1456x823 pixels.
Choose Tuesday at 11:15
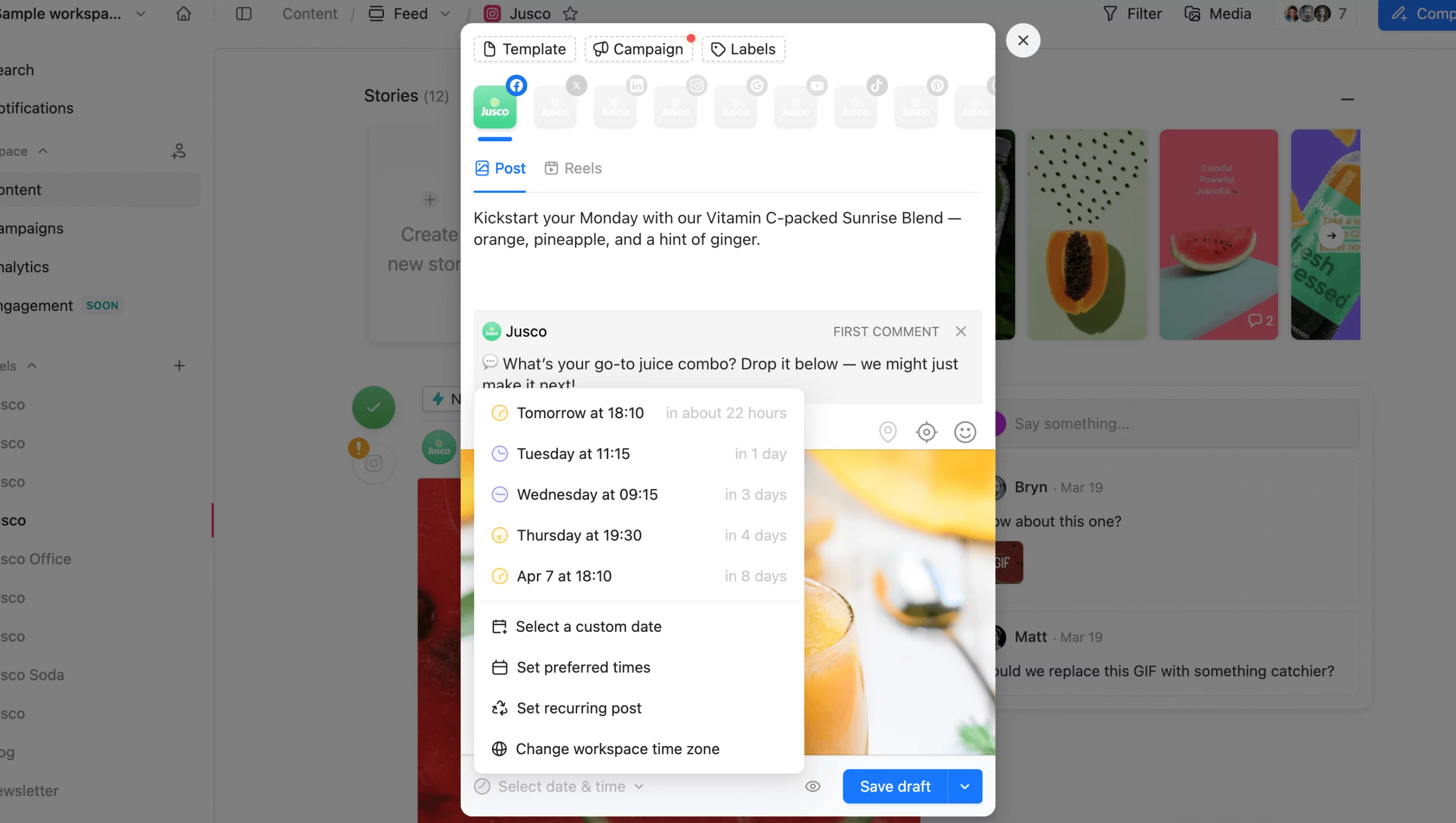(639, 454)
